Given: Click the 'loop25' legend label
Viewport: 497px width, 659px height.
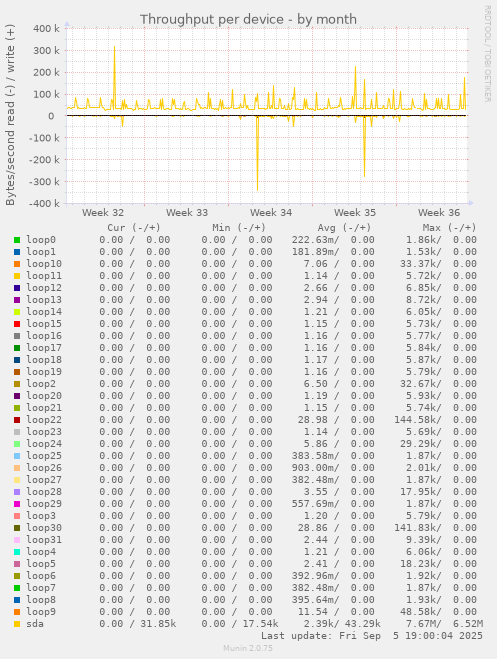Looking at the screenshot, I should [44, 456].
